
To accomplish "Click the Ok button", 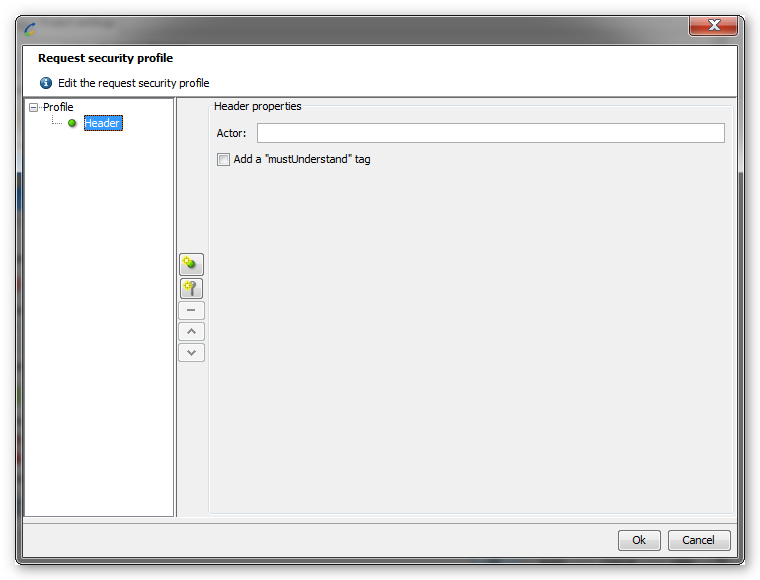I will coord(639,540).
